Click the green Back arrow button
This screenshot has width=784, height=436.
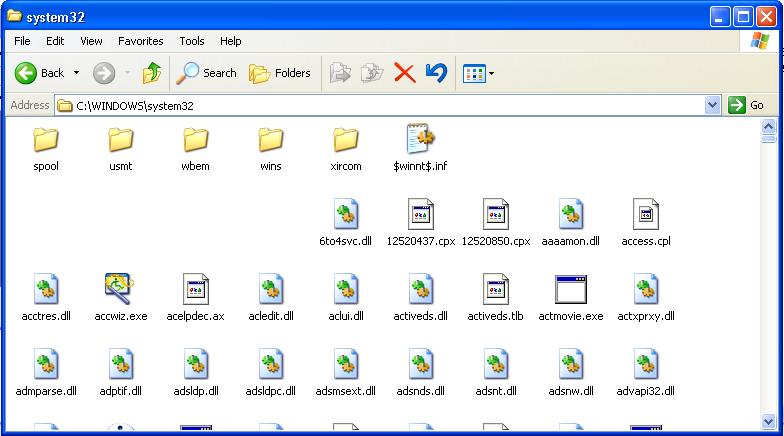pyautogui.click(x=25, y=74)
